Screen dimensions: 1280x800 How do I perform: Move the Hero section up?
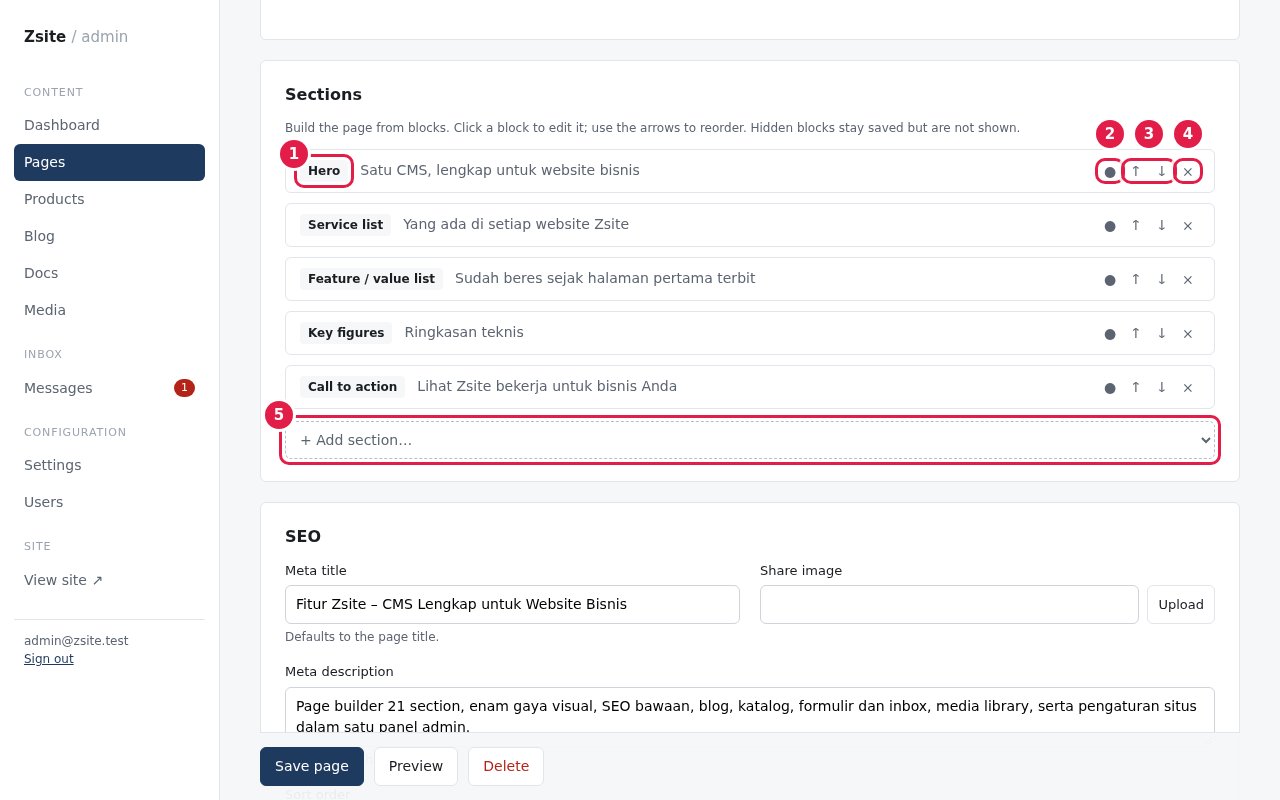(x=1136, y=171)
